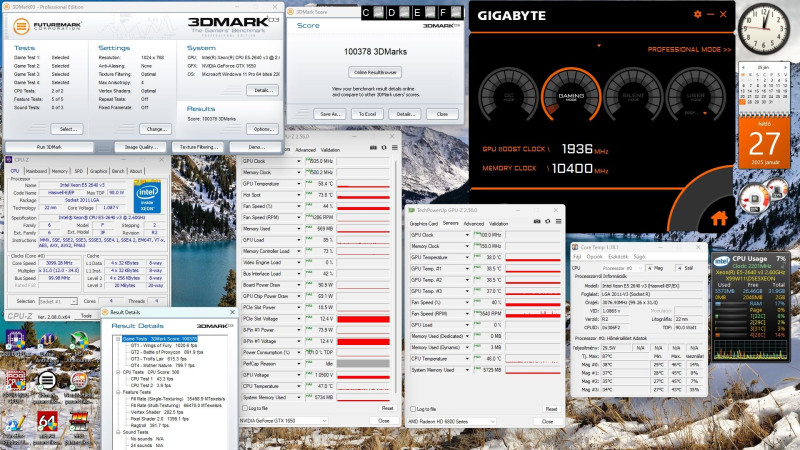Open the Unreal U logo desktop shortcut
800x450 pixels.
tap(47, 340)
